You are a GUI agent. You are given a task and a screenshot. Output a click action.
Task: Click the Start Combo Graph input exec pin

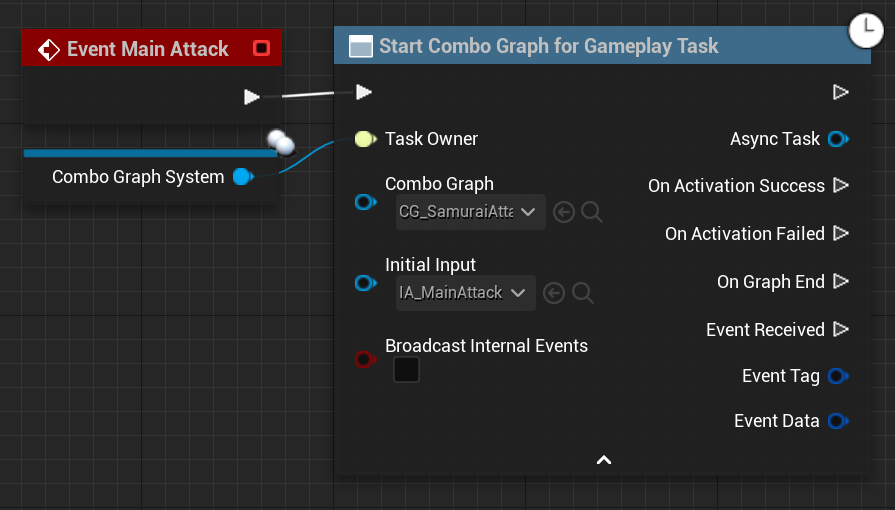coord(364,92)
